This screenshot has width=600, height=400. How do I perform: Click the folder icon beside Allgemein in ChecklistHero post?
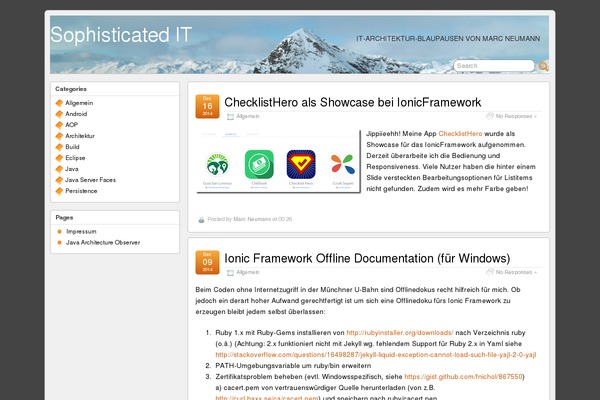(230, 117)
